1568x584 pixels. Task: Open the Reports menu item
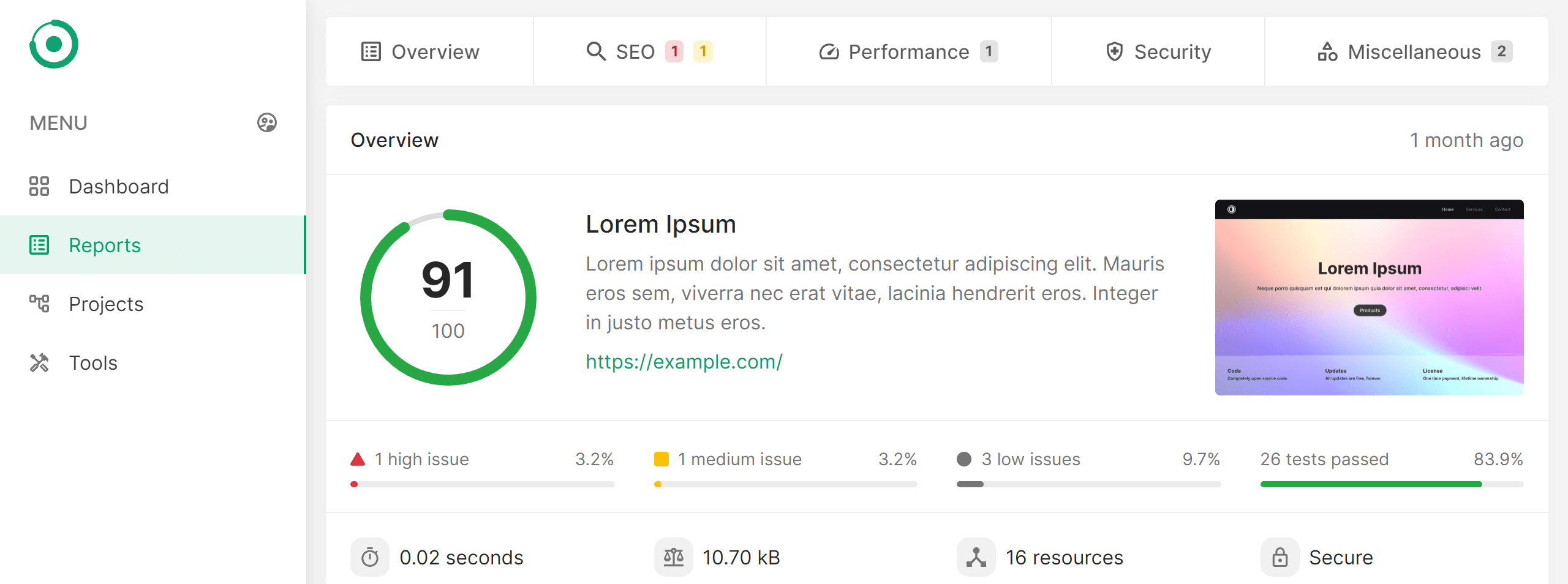point(104,245)
